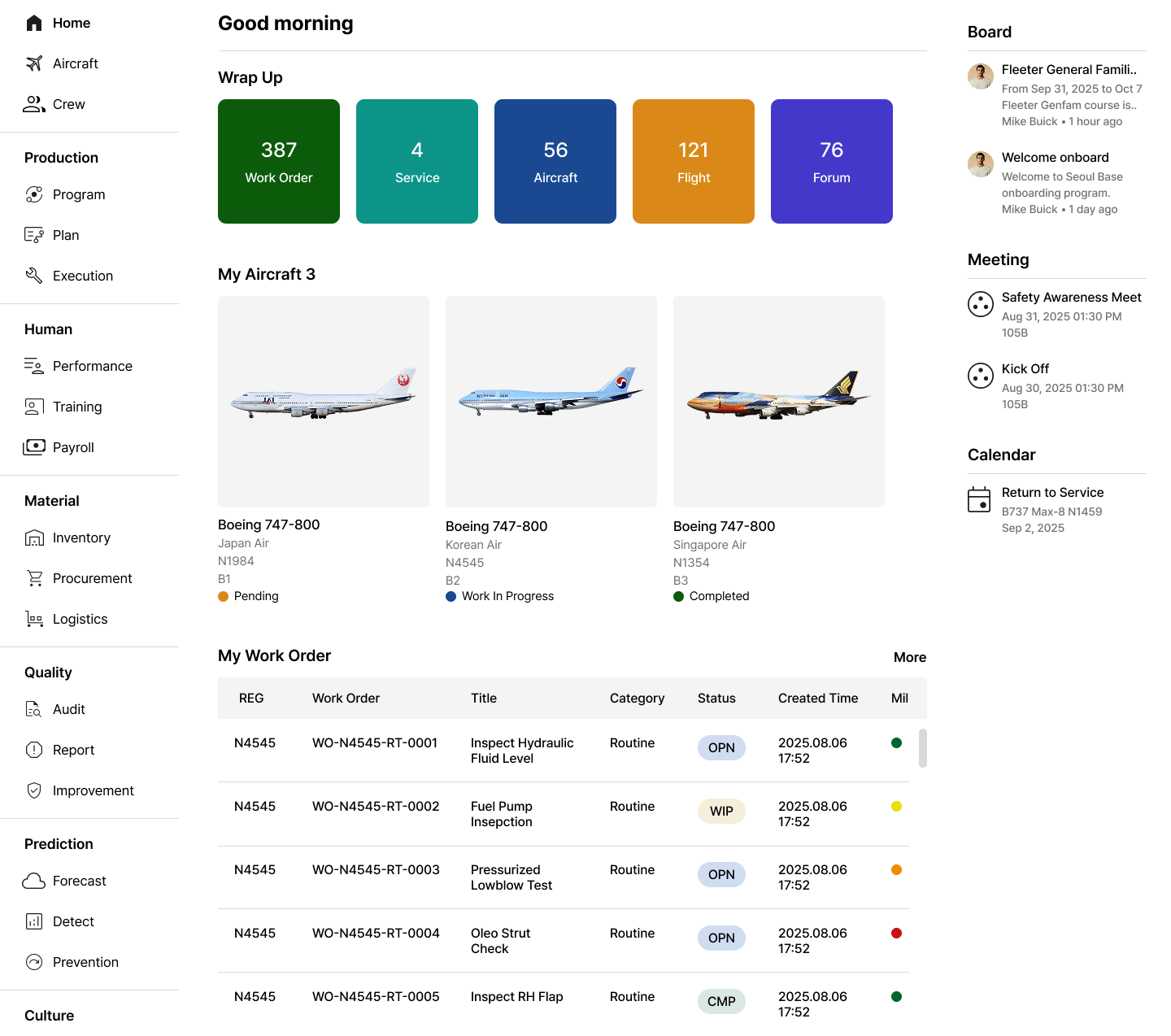Select the Japan Air aircraft thumbnail

[324, 402]
